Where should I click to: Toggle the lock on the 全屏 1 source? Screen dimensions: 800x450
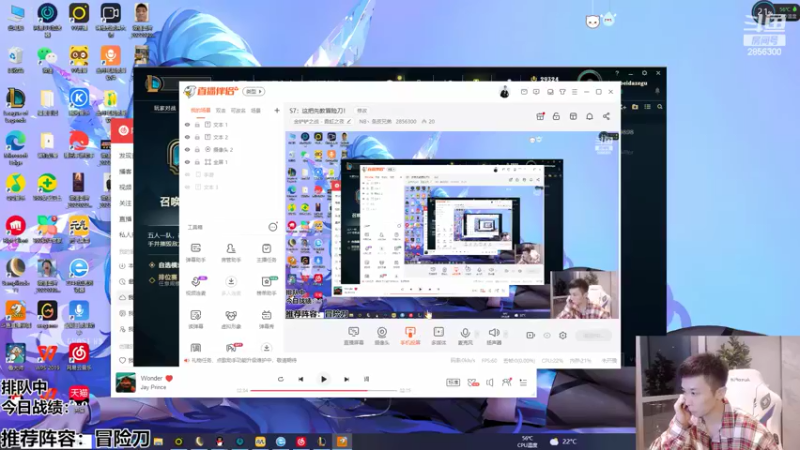click(197, 162)
